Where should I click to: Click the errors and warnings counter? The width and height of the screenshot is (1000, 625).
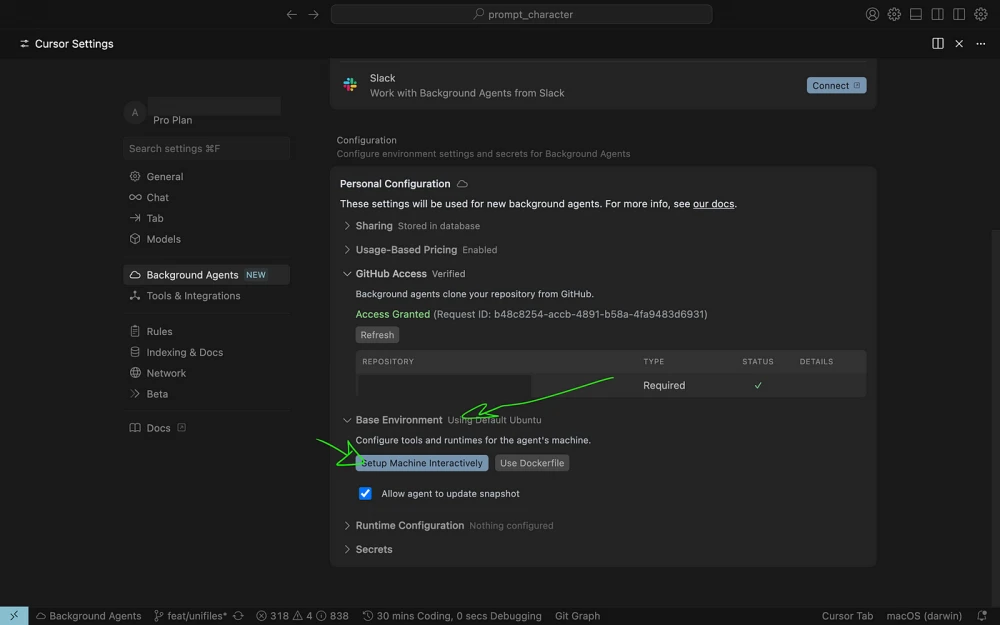pos(302,616)
